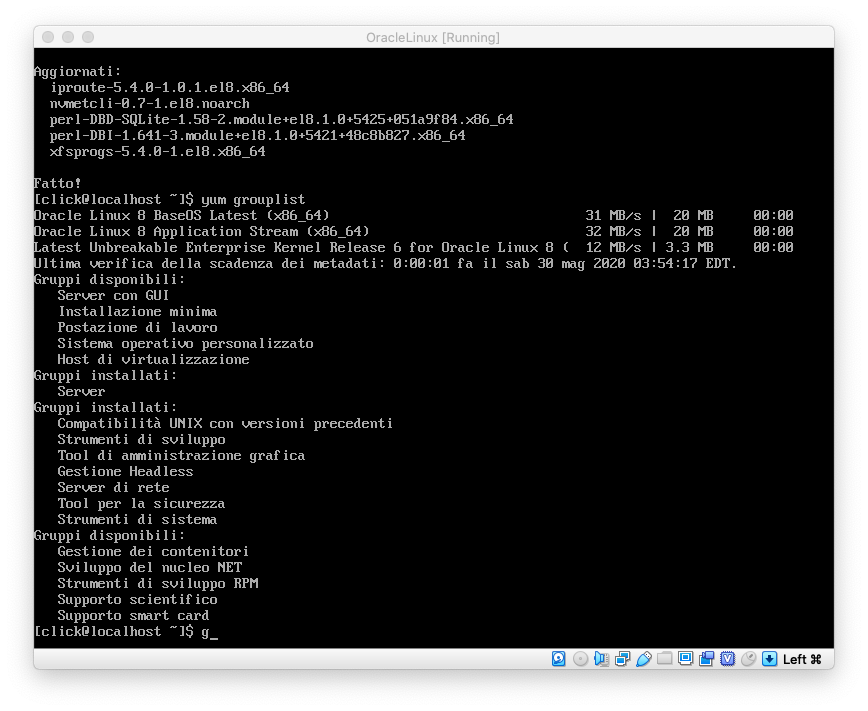This screenshot has height=711, width=868.
Task: Select 'Host di virtualizzazione' group
Action: [x=153, y=360]
